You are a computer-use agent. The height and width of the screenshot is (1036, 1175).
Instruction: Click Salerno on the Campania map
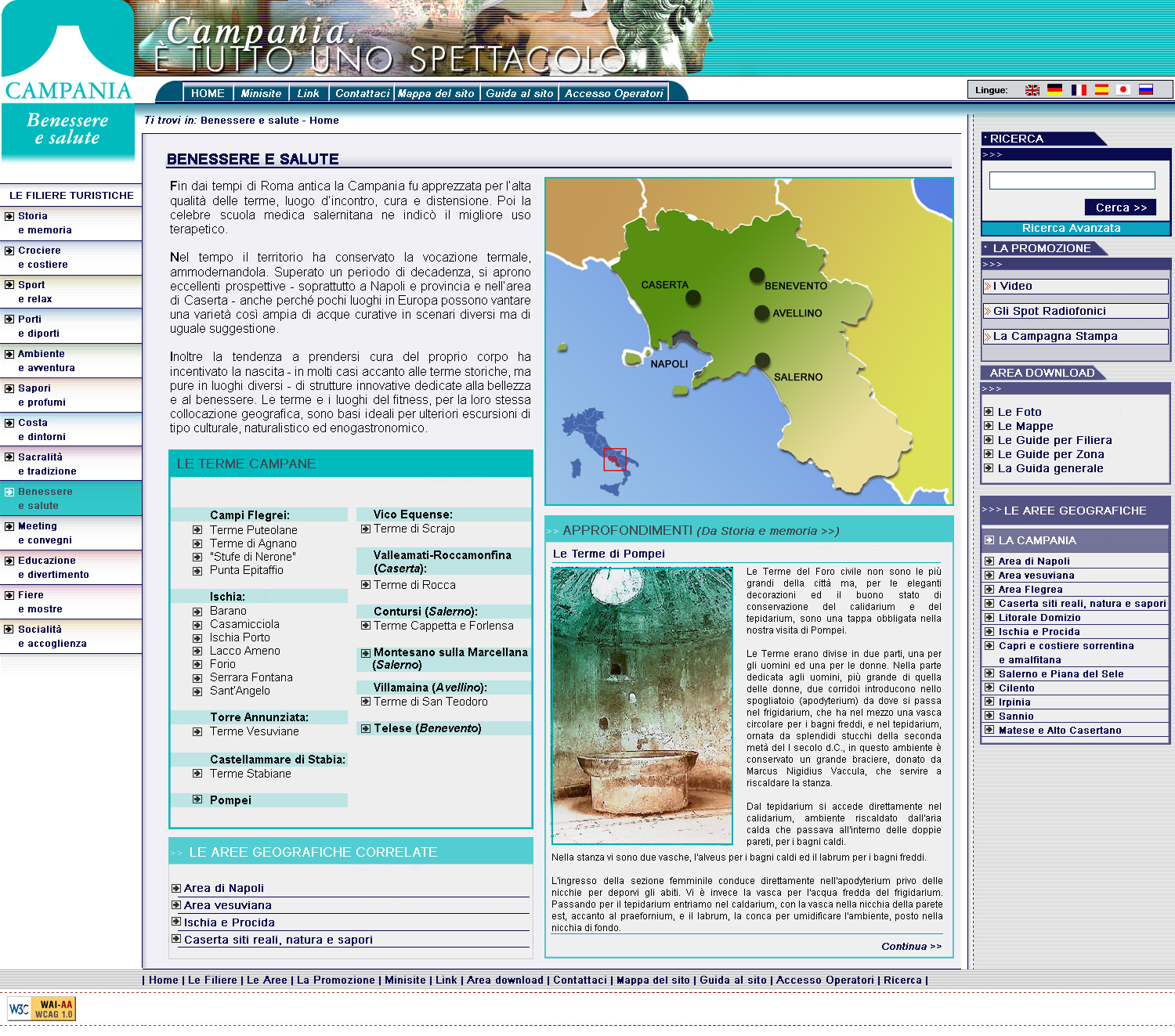762,360
